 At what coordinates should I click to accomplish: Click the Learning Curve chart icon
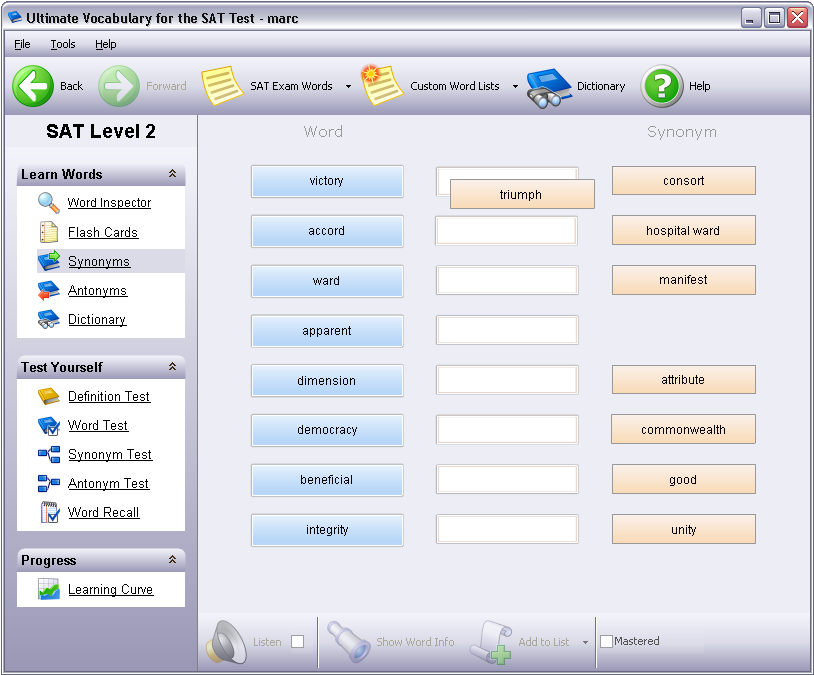pos(49,589)
